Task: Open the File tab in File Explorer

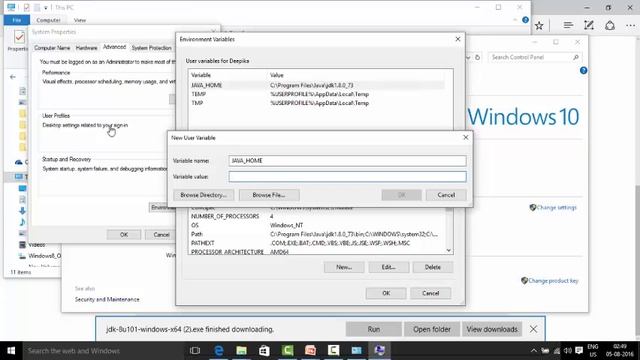Action: click(x=17, y=20)
